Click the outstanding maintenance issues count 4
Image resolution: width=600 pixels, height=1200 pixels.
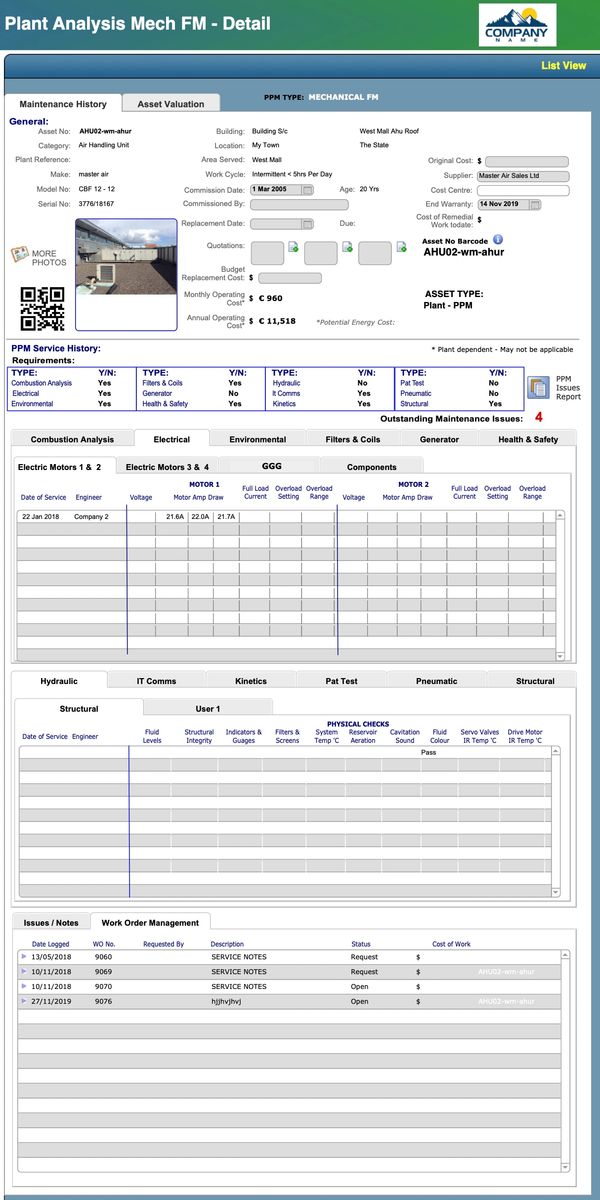click(x=539, y=417)
